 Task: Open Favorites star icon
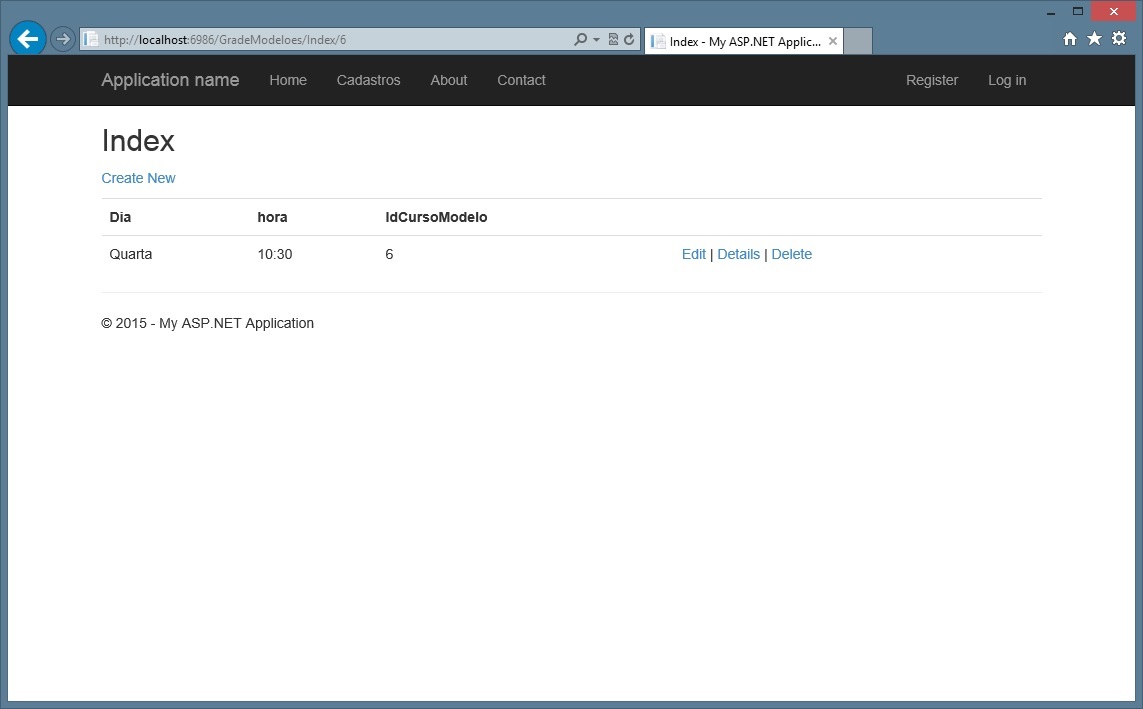(x=1094, y=38)
